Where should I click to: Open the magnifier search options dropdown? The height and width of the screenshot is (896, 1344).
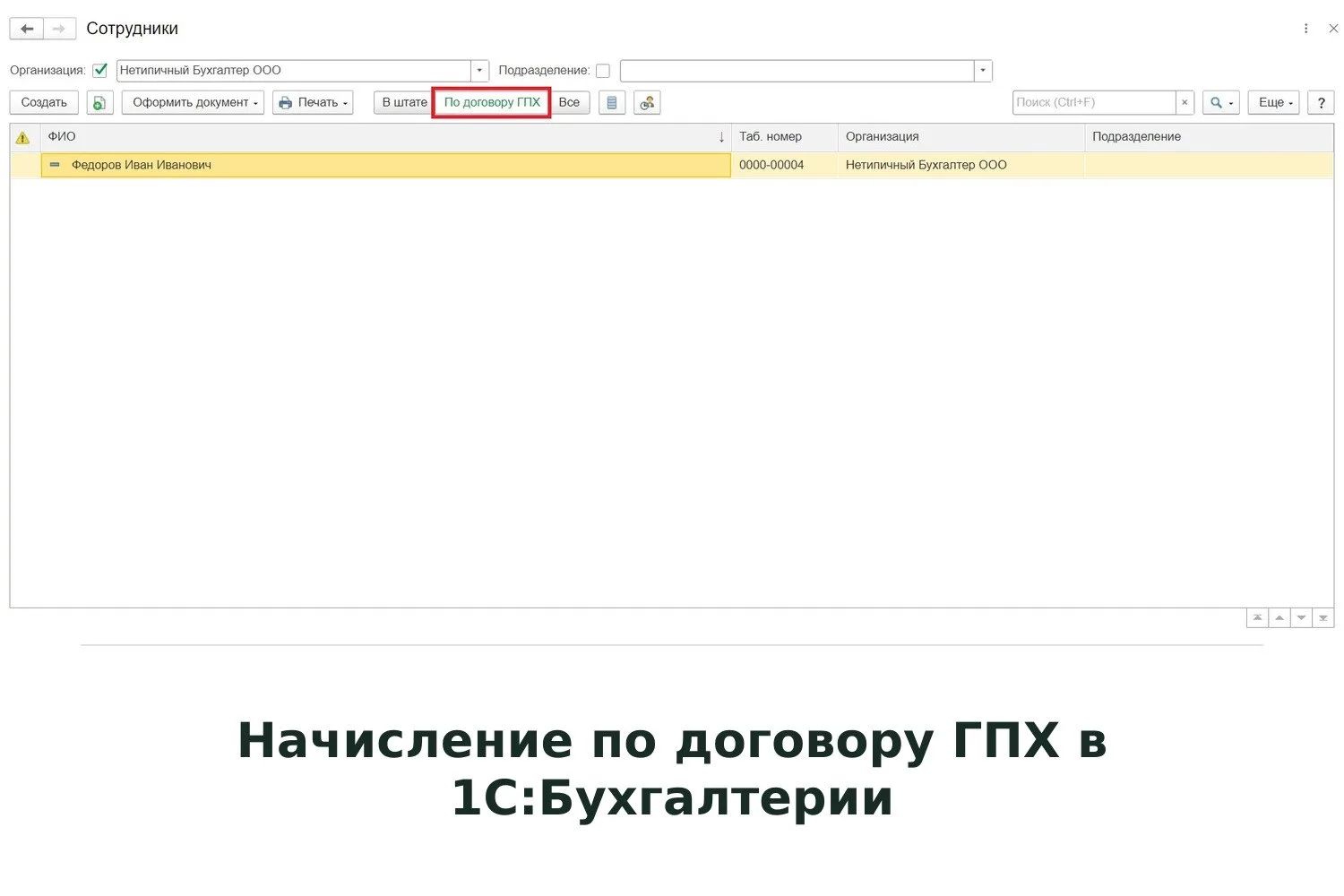pos(1221,103)
